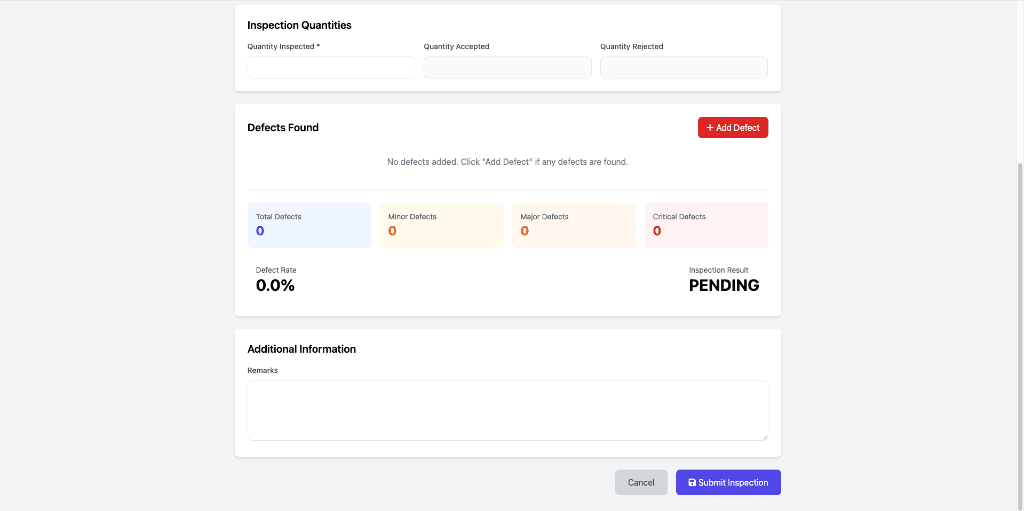Click the 0.0% defect rate value
The height and width of the screenshot is (511, 1024).
275,286
